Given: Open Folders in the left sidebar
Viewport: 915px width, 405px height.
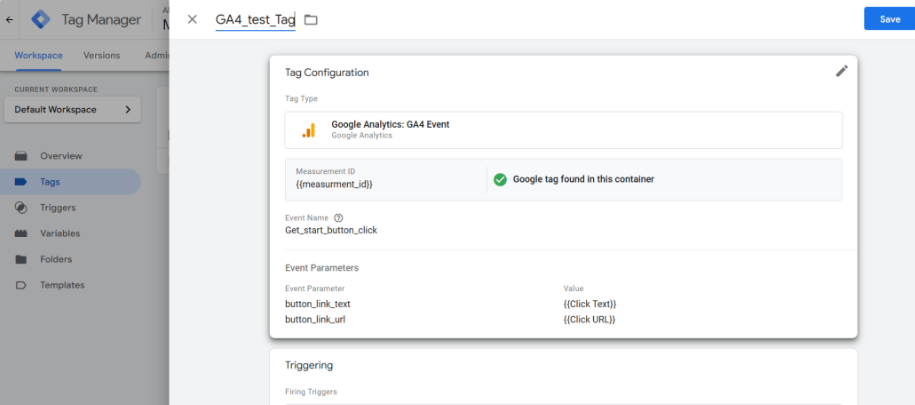Looking at the screenshot, I should coord(56,259).
